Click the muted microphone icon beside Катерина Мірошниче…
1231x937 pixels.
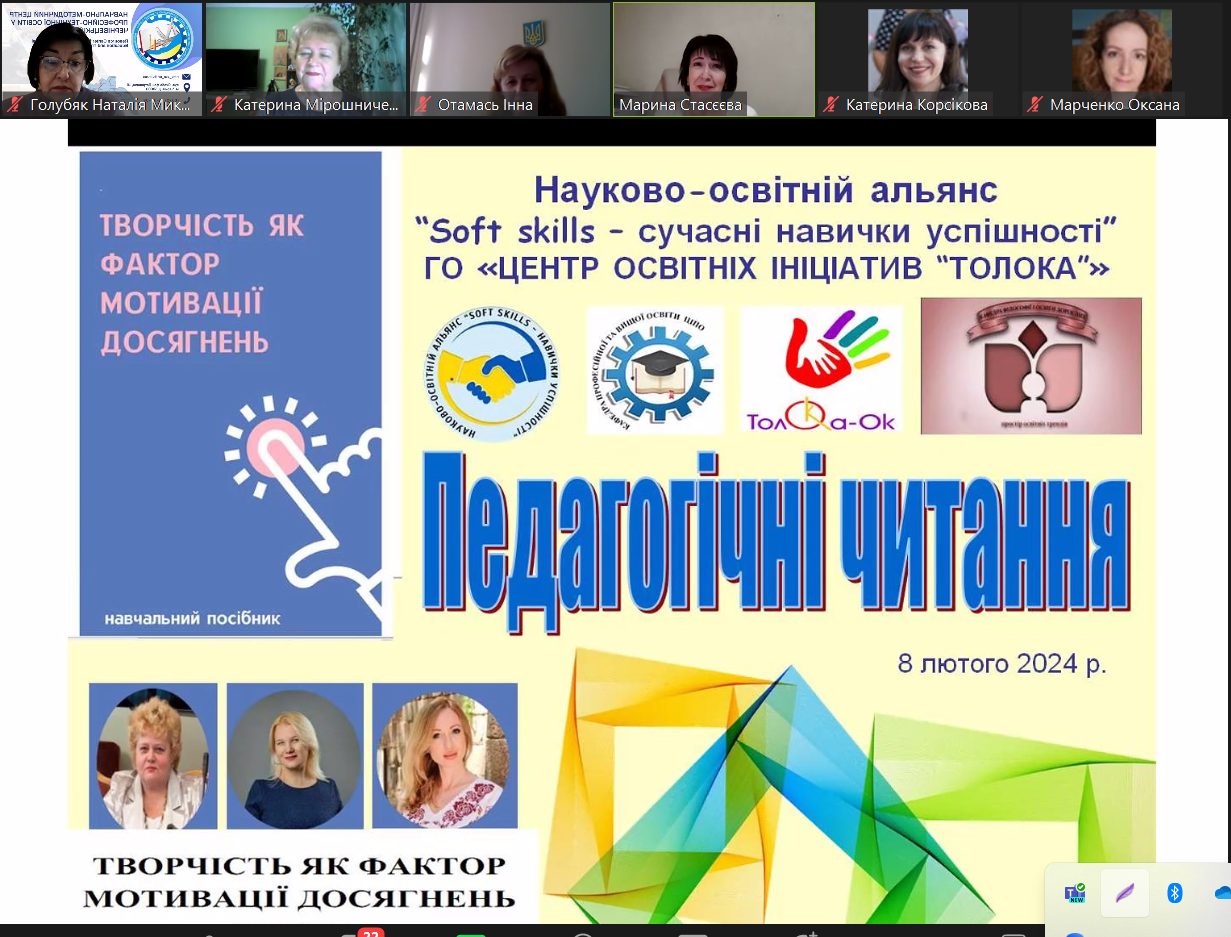(217, 104)
